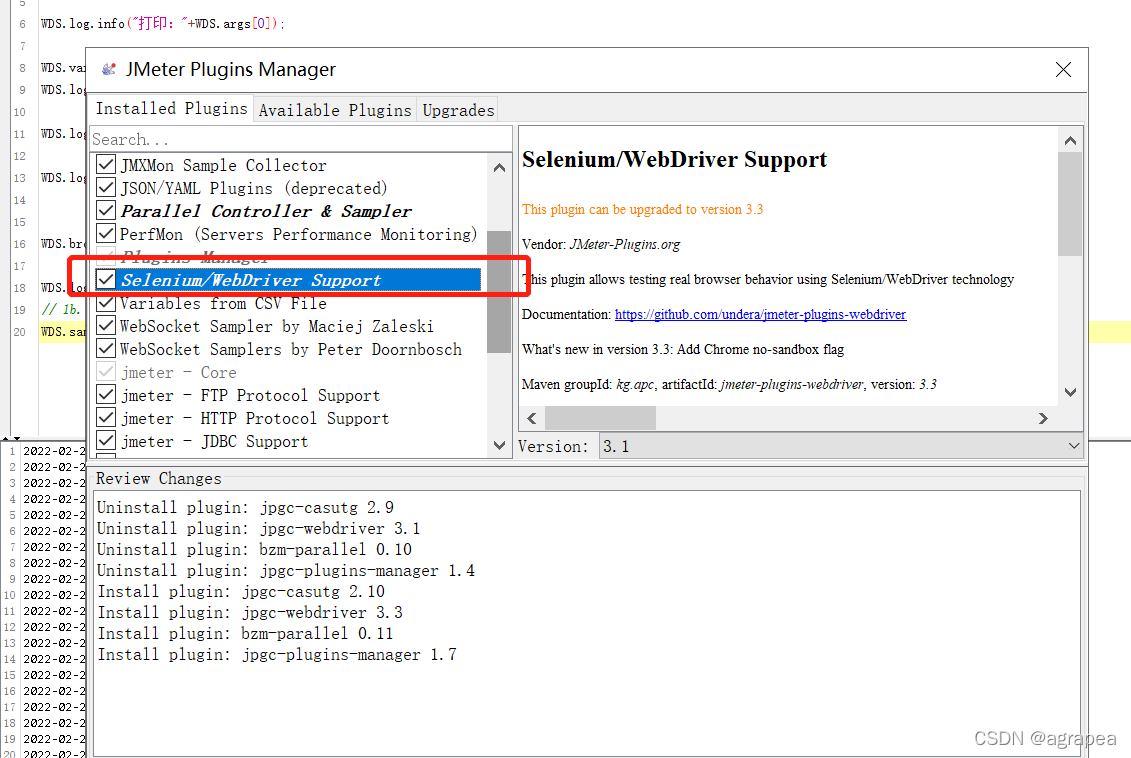Uncheck JMXMon Sample Collector checkbox
Image resolution: width=1131 pixels, height=758 pixels.
click(x=106, y=164)
